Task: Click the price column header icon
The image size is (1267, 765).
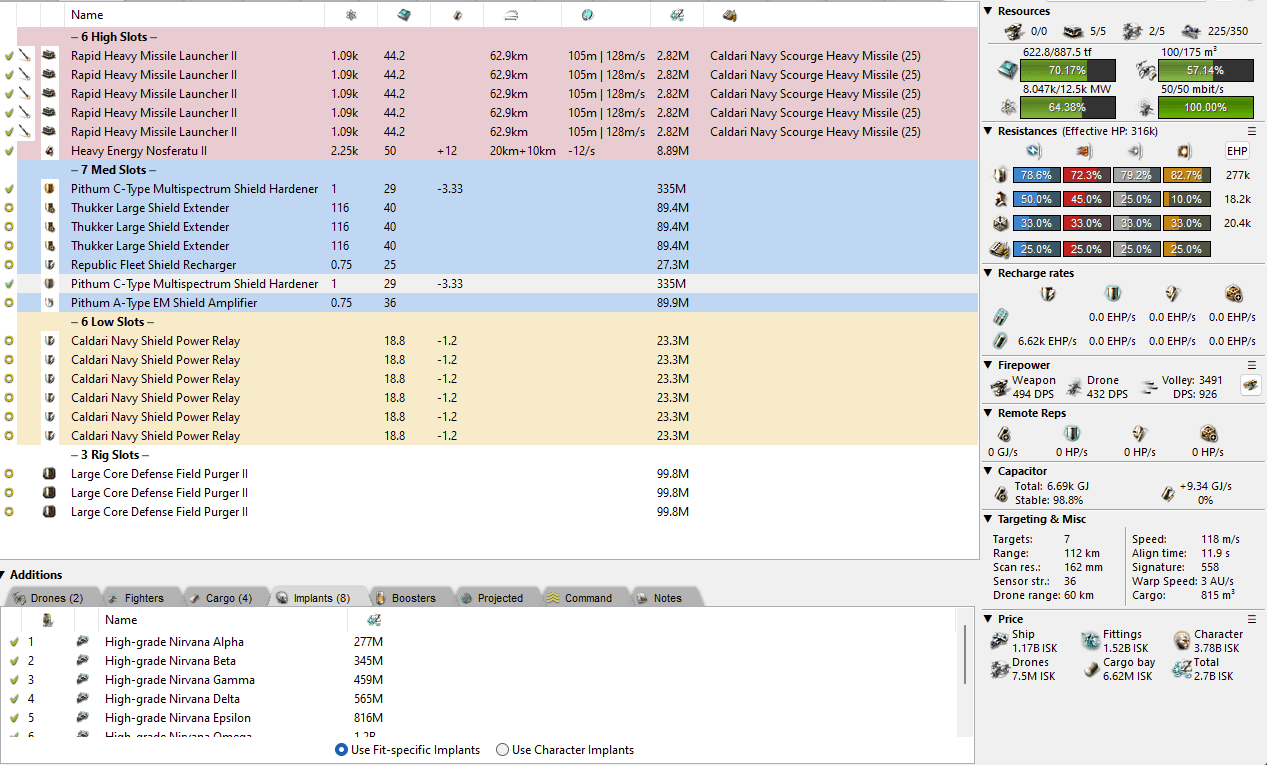Action: click(x=675, y=15)
